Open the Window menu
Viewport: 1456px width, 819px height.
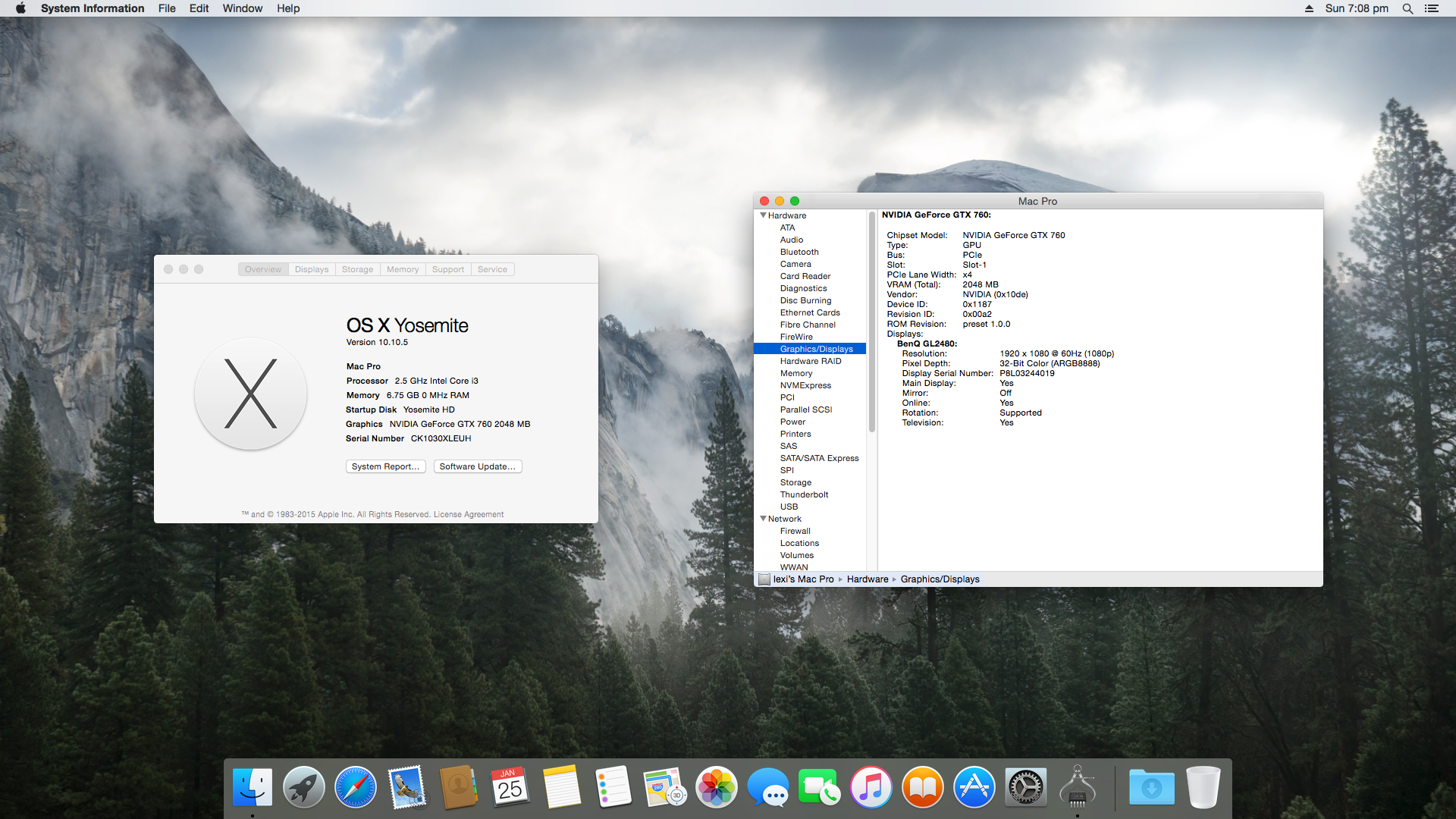[242, 8]
